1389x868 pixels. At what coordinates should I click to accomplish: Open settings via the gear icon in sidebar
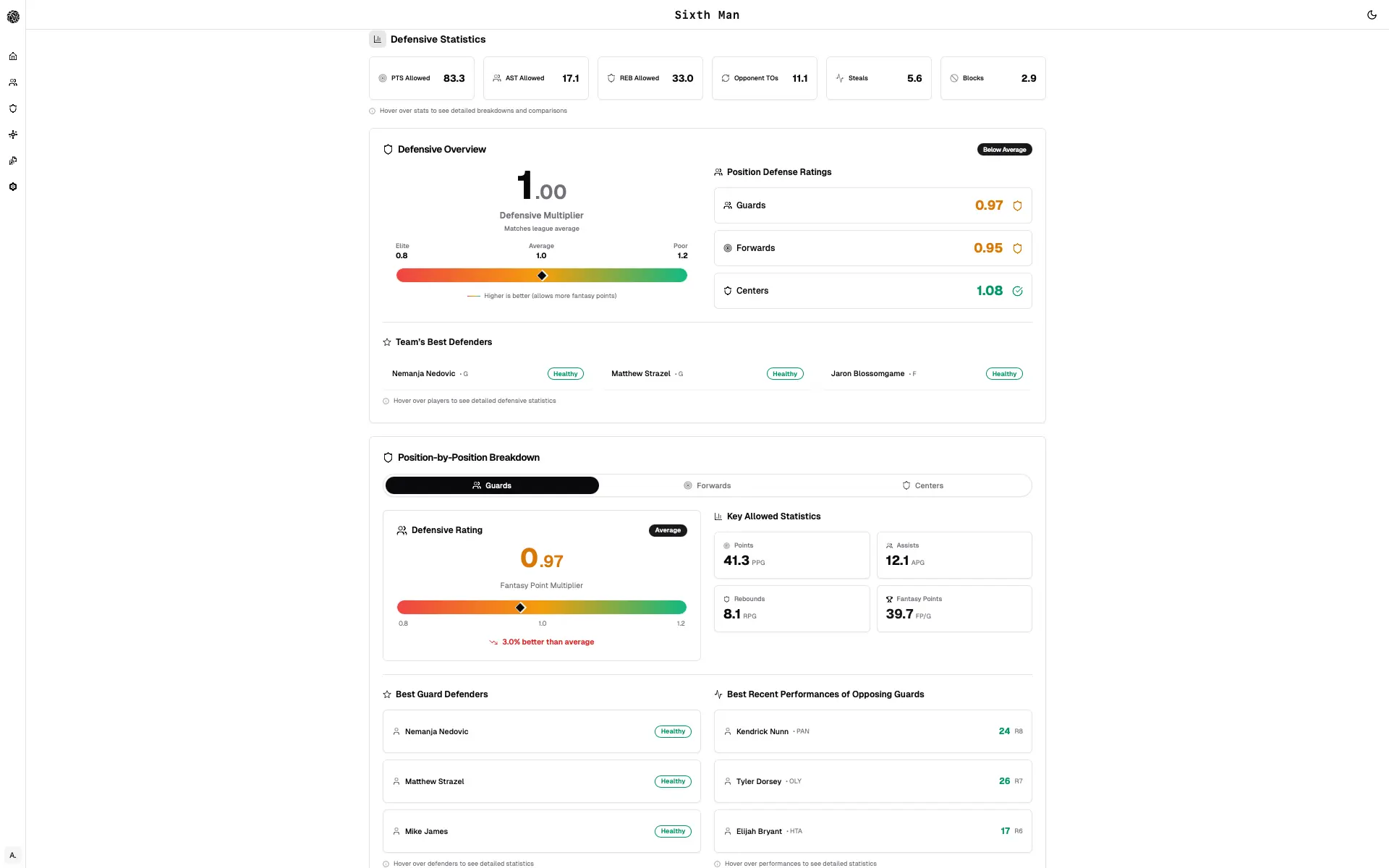[x=13, y=186]
